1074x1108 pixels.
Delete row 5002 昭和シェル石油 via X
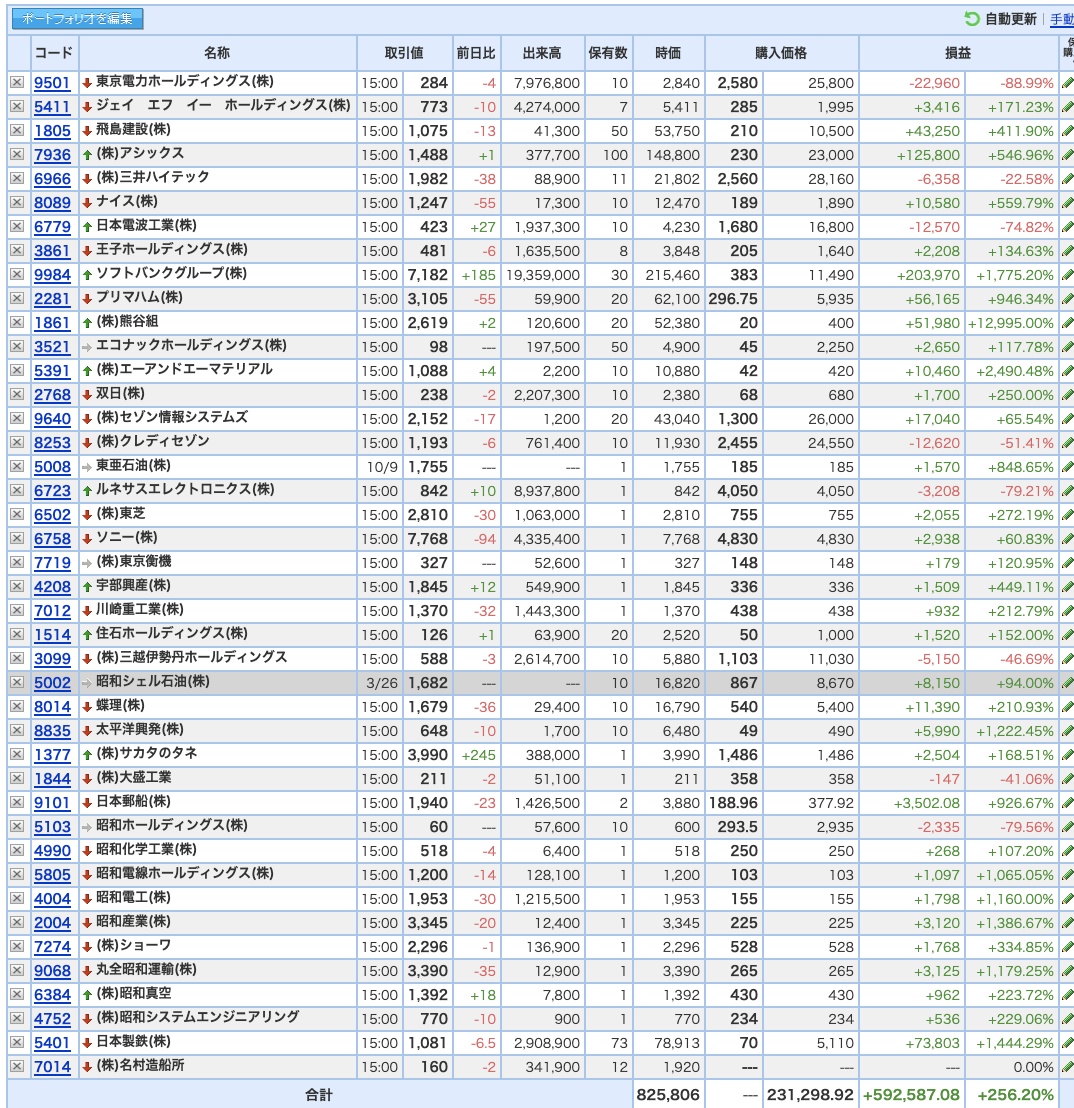point(17,683)
